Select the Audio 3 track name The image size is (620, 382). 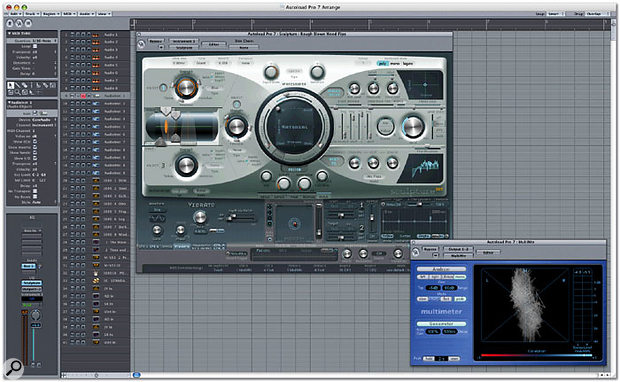[111, 50]
